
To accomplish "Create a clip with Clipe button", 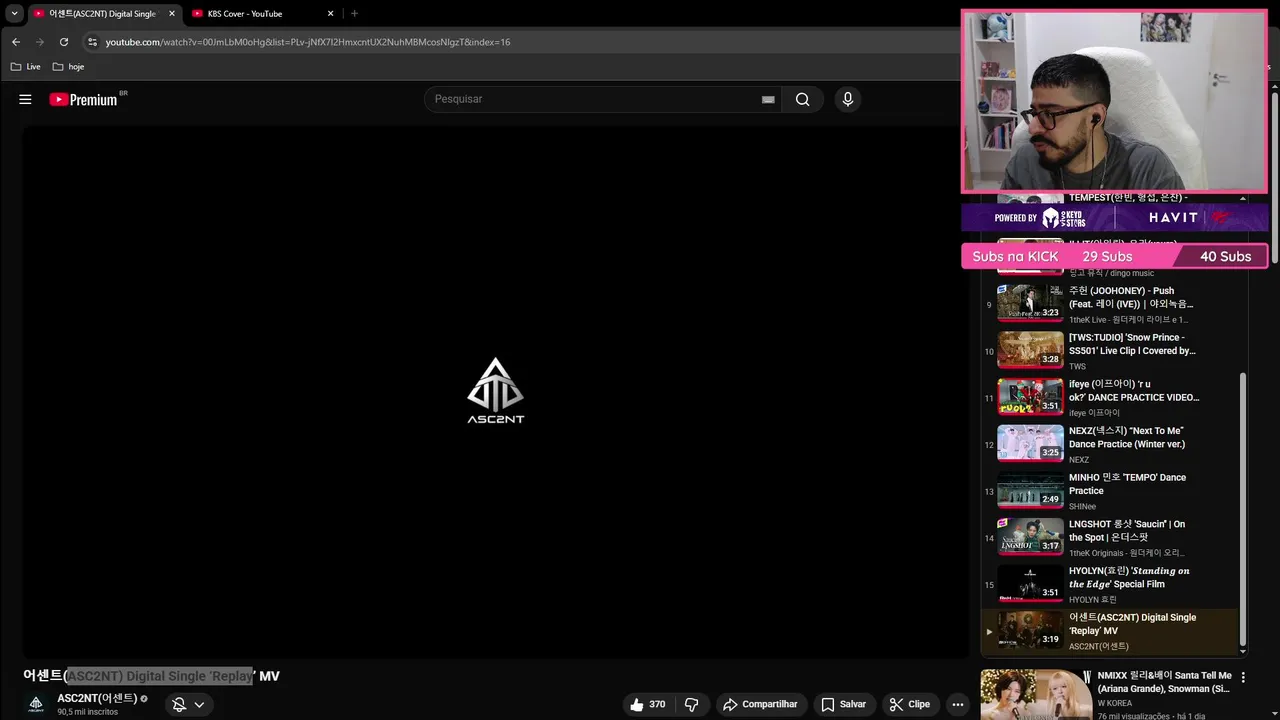I will [910, 704].
